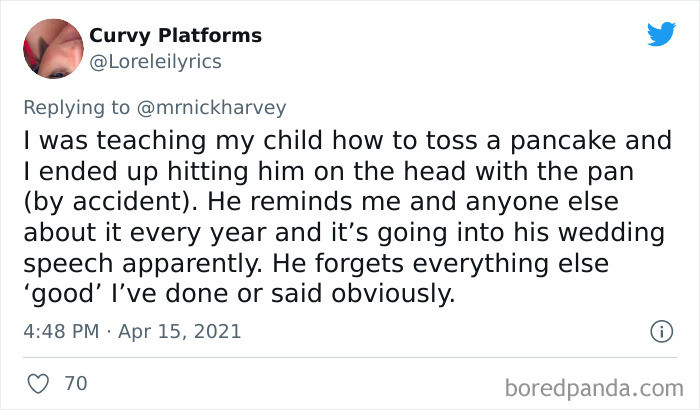Open the @Loreleilyrics handle
Screen dimensions: 700x410
(x=155, y=62)
